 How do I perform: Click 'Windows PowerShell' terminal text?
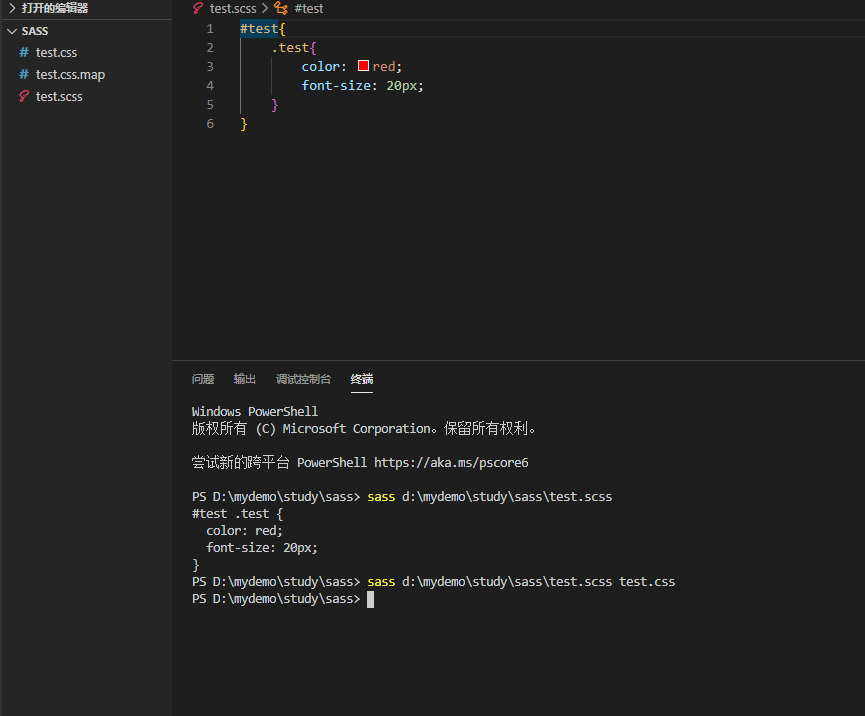coord(254,412)
